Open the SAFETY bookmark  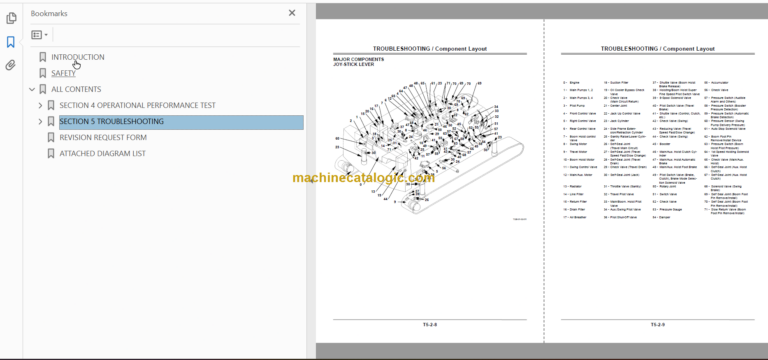[64, 73]
